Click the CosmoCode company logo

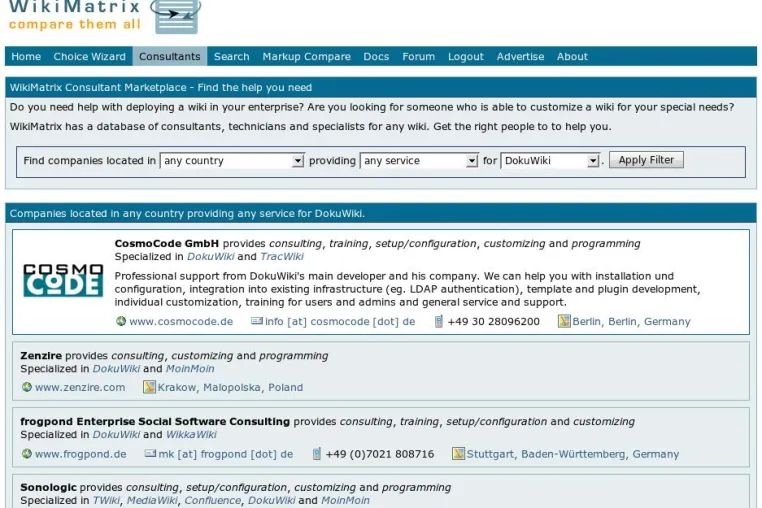tap(63, 280)
